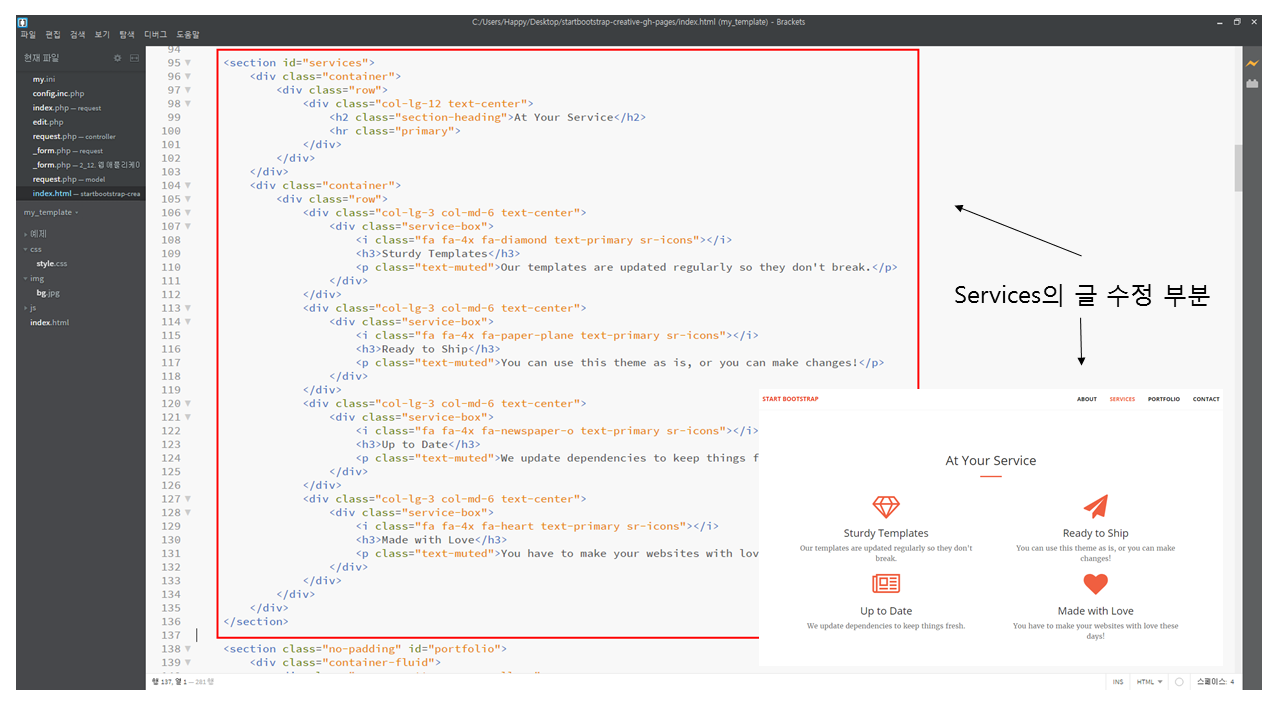Collapse the section services fold at line 95
The image size is (1280, 720).
[188, 63]
